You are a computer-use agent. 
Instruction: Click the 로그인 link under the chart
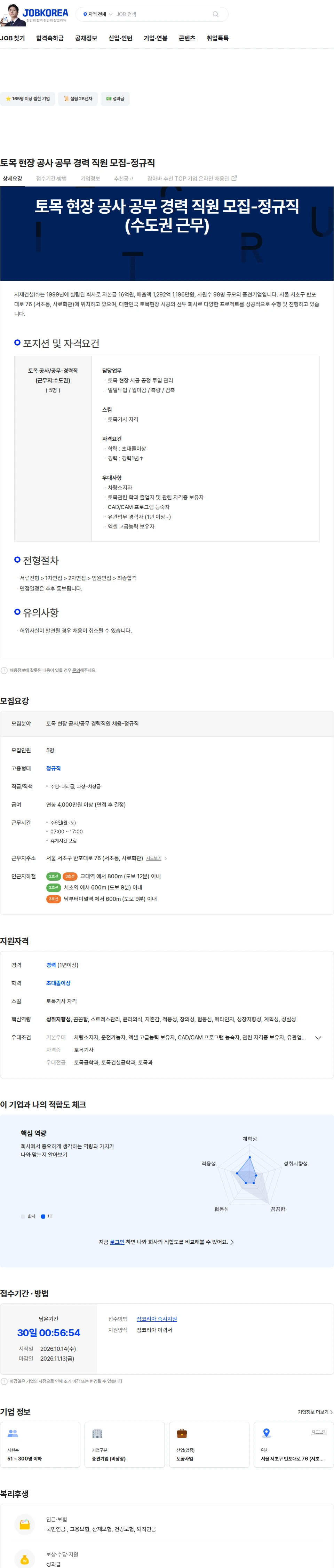(117, 1242)
